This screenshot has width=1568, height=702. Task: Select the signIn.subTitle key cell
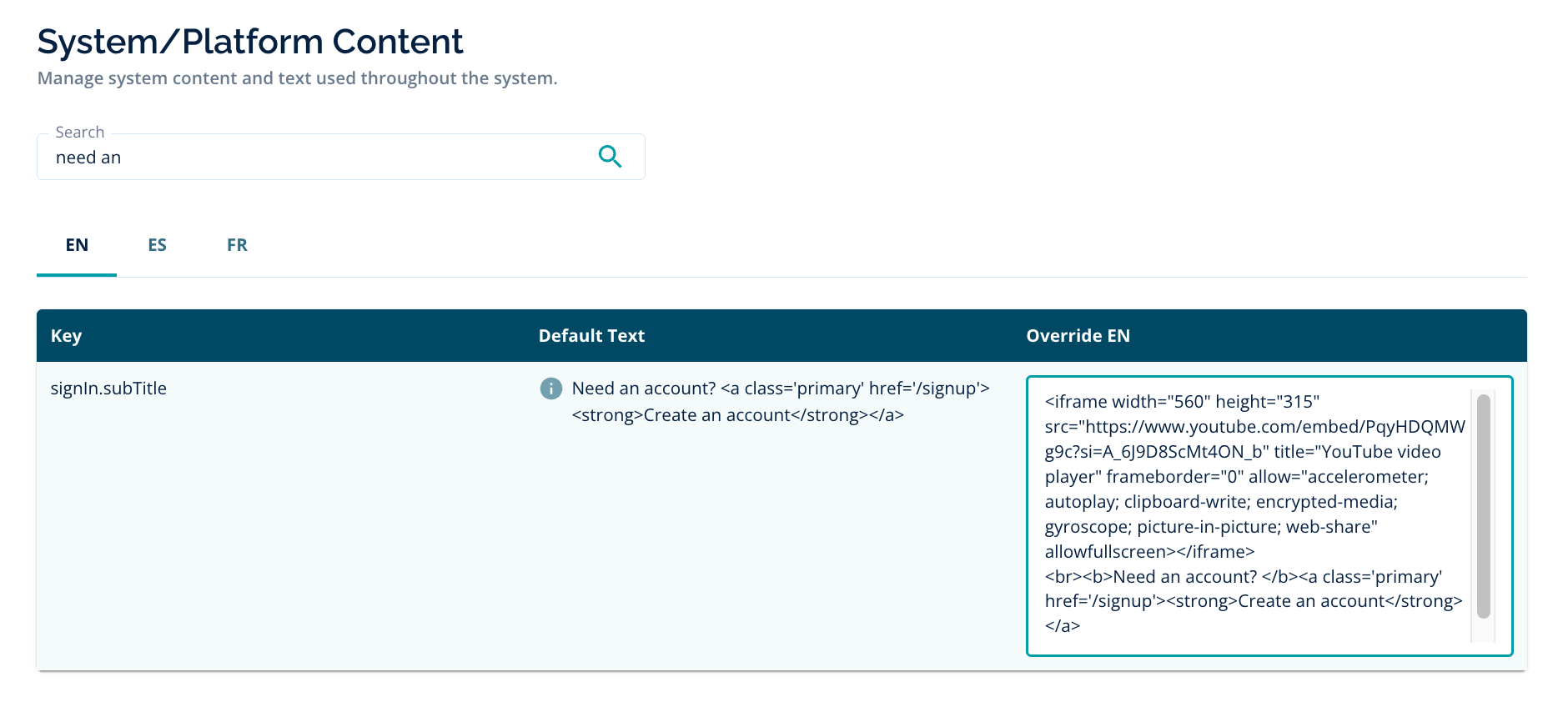[108, 389]
